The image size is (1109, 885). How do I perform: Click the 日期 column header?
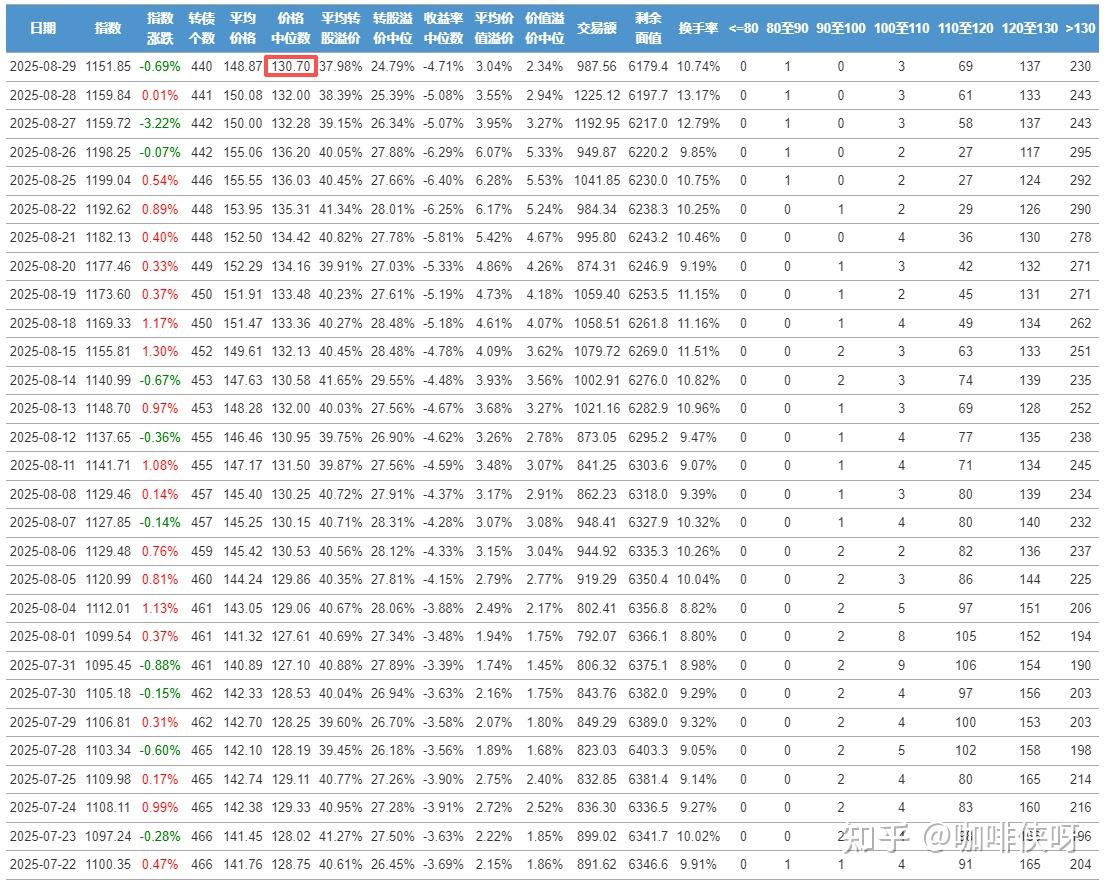43,28
